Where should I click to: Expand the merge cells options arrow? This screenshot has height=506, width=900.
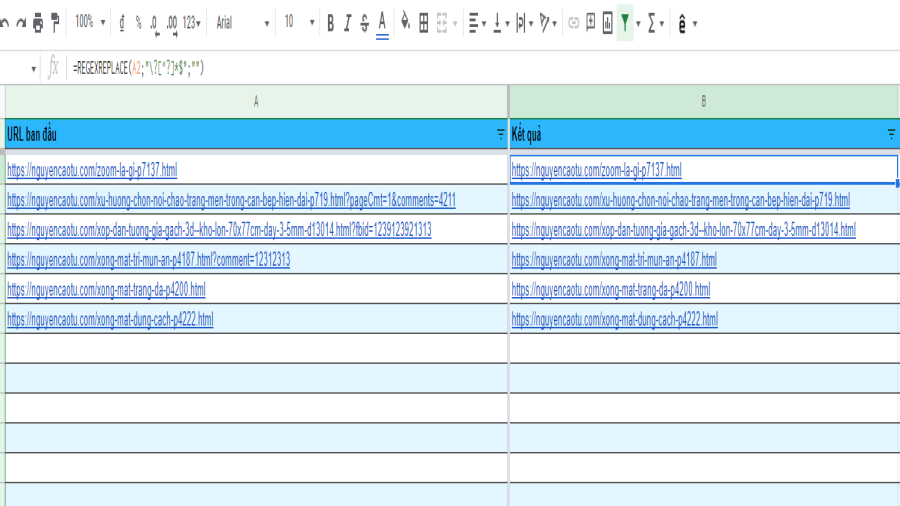tap(455, 24)
